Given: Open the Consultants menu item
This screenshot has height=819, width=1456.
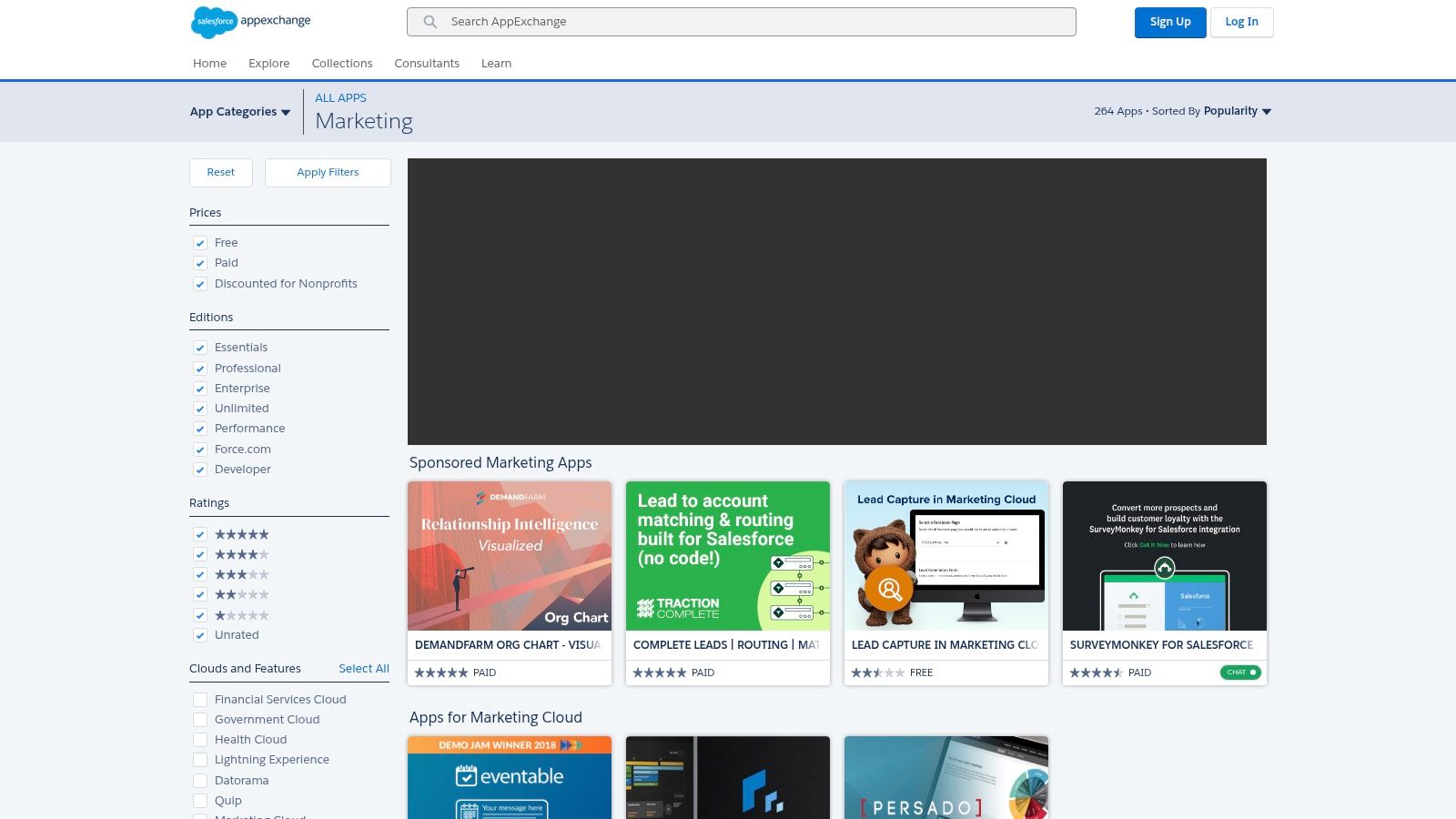Looking at the screenshot, I should point(427,63).
